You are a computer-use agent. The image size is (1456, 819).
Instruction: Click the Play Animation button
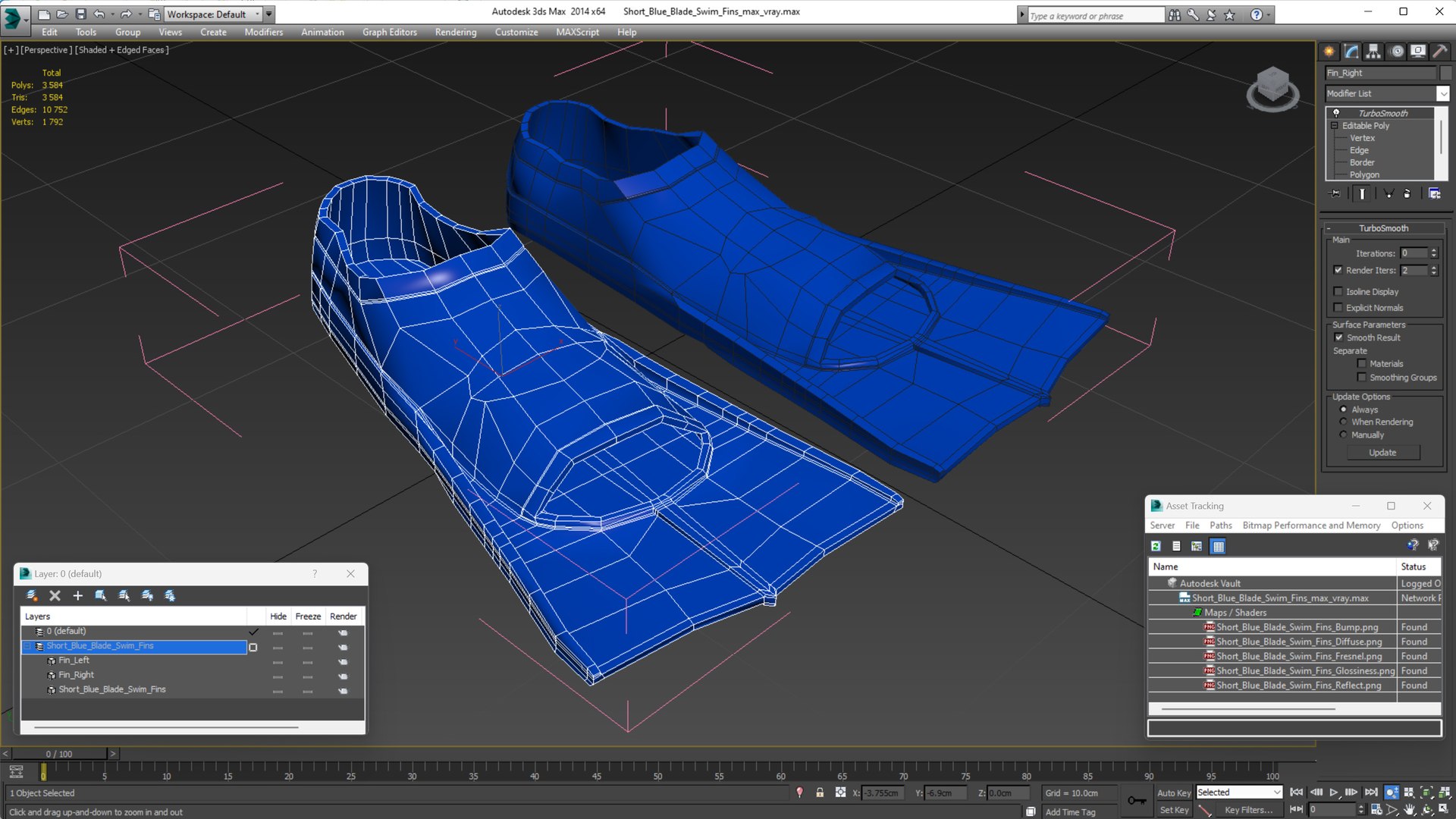[1333, 792]
